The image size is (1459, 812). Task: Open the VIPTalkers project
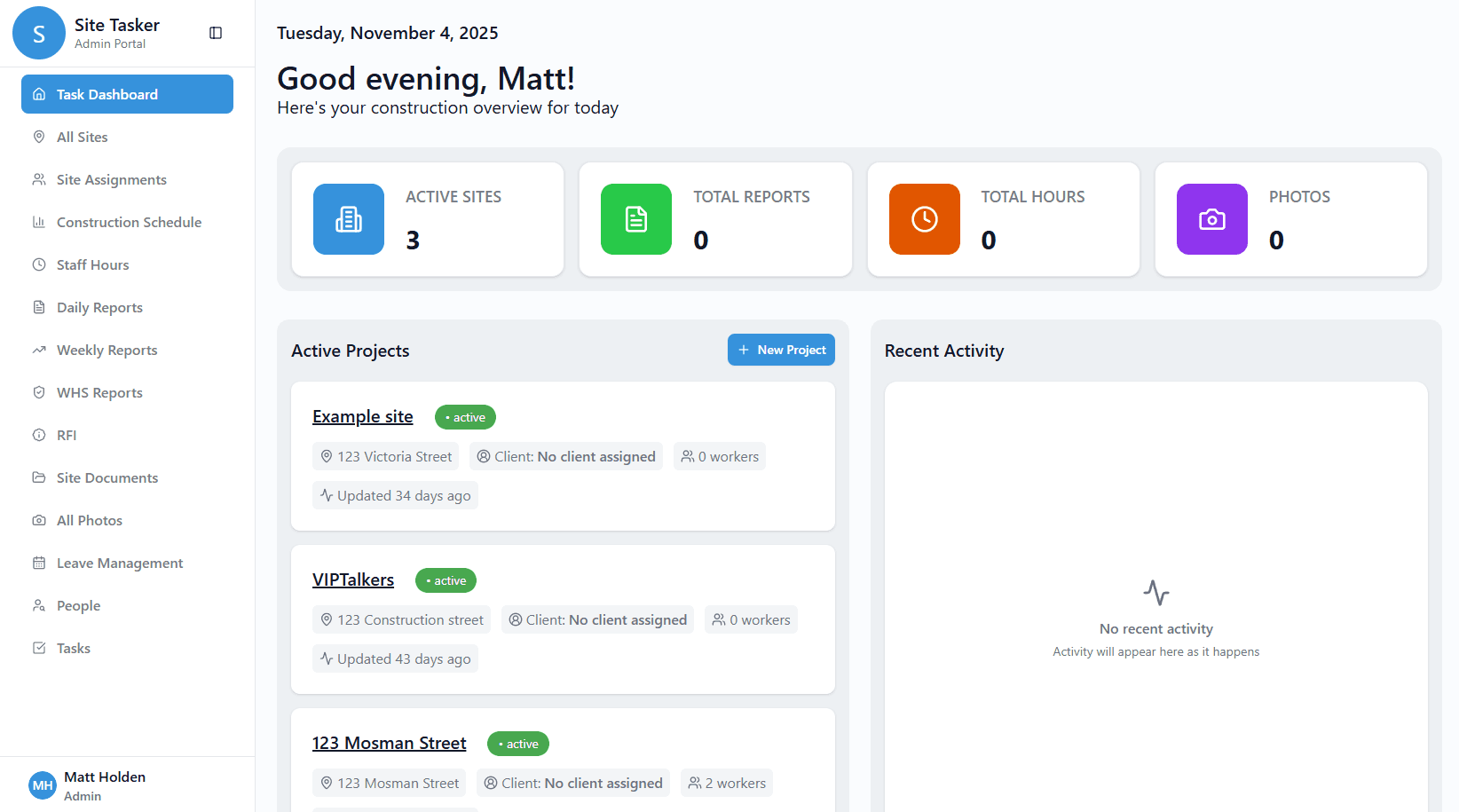(353, 579)
